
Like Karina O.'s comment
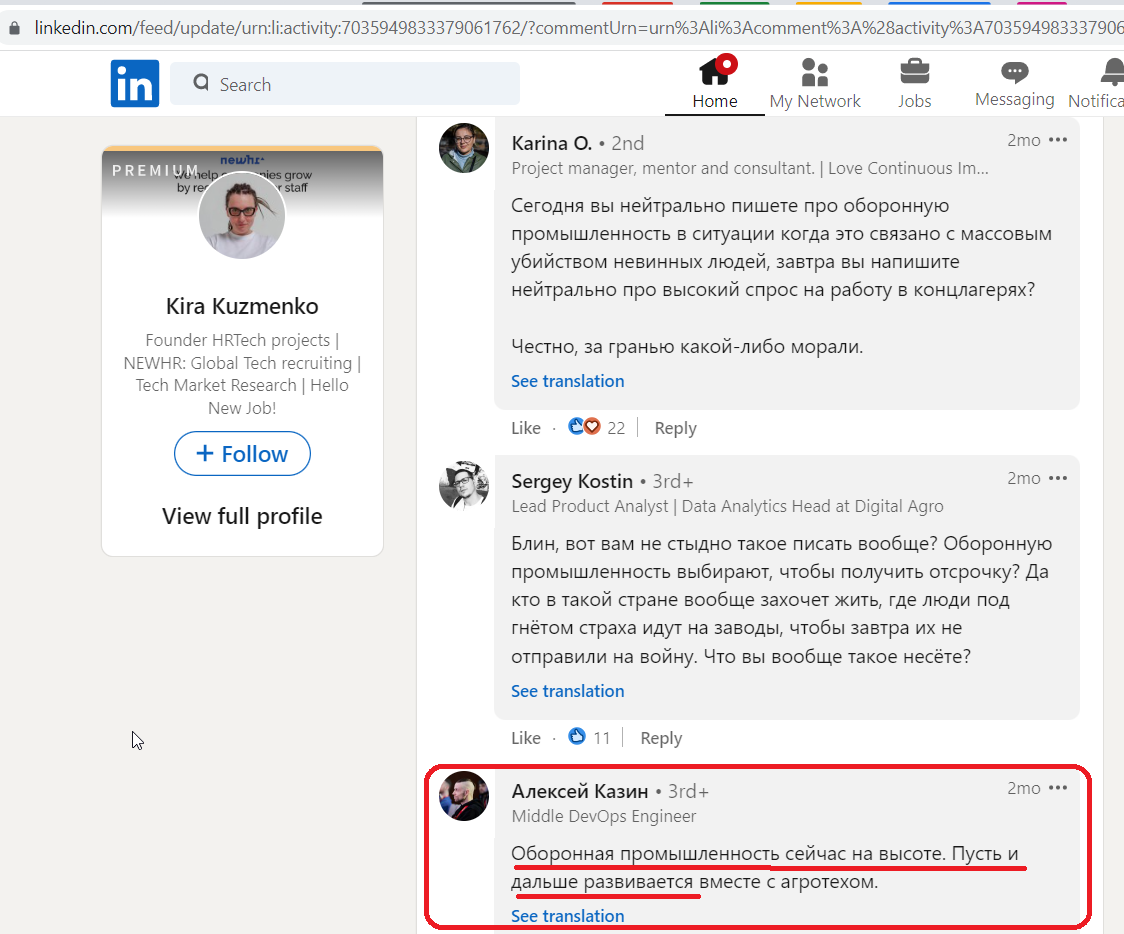tap(525, 428)
